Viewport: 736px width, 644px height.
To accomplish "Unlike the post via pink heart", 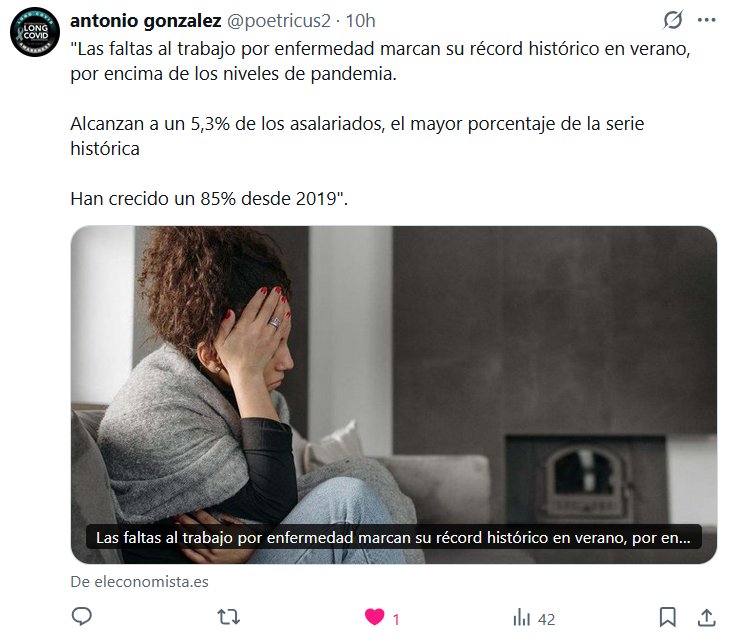I will coord(375,617).
